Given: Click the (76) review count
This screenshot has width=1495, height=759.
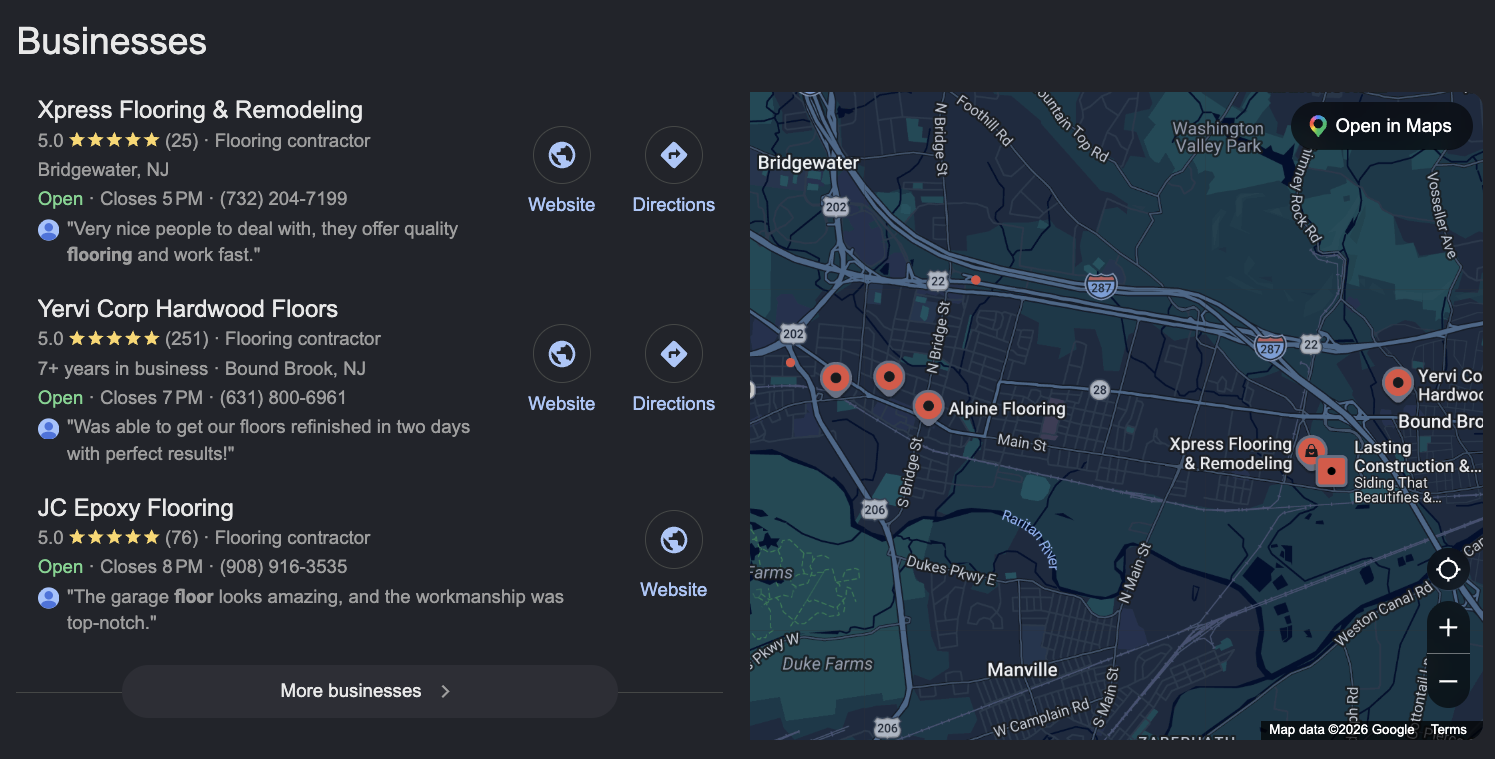Looking at the screenshot, I should pyautogui.click(x=182, y=538).
